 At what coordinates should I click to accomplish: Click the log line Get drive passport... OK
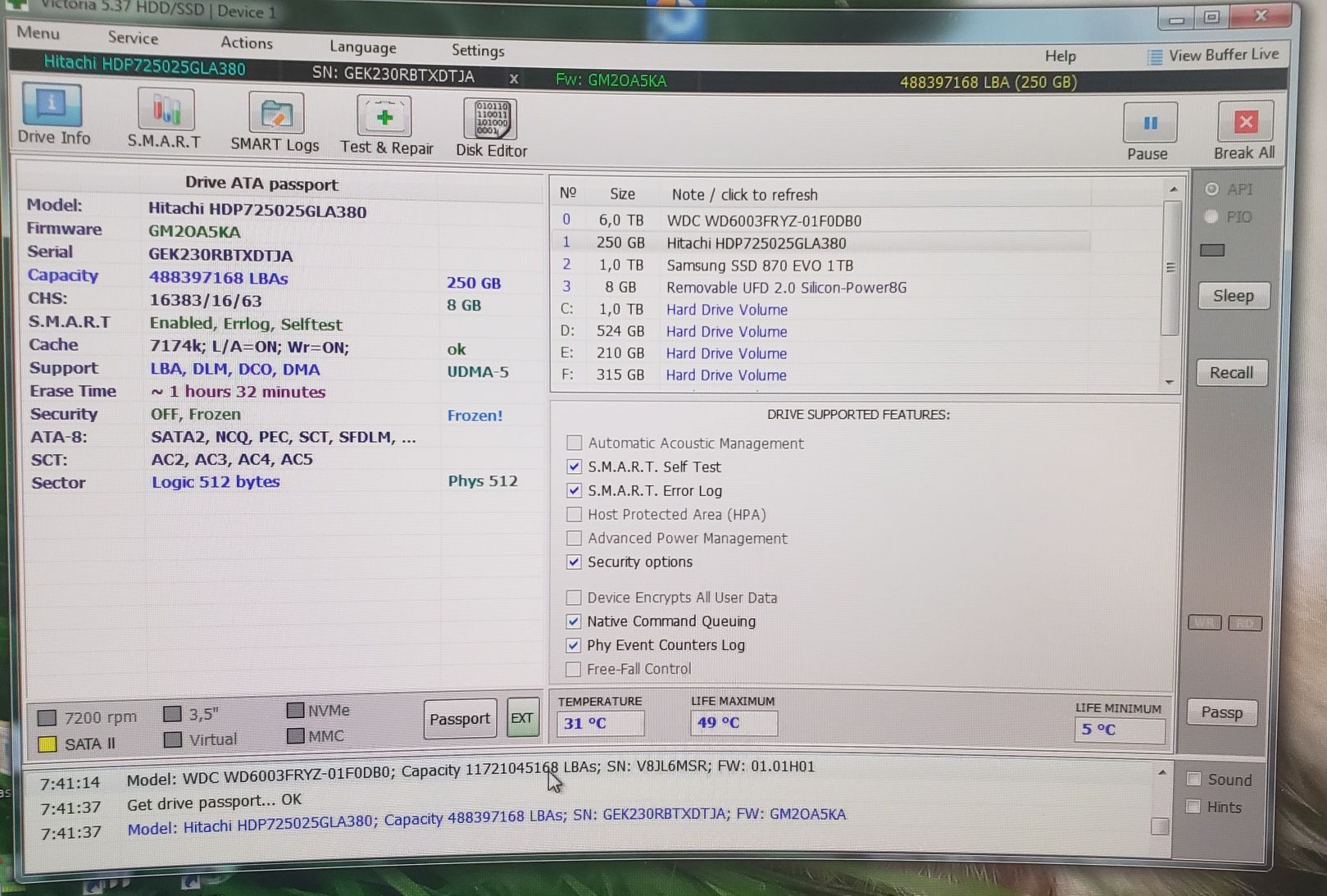point(214,802)
